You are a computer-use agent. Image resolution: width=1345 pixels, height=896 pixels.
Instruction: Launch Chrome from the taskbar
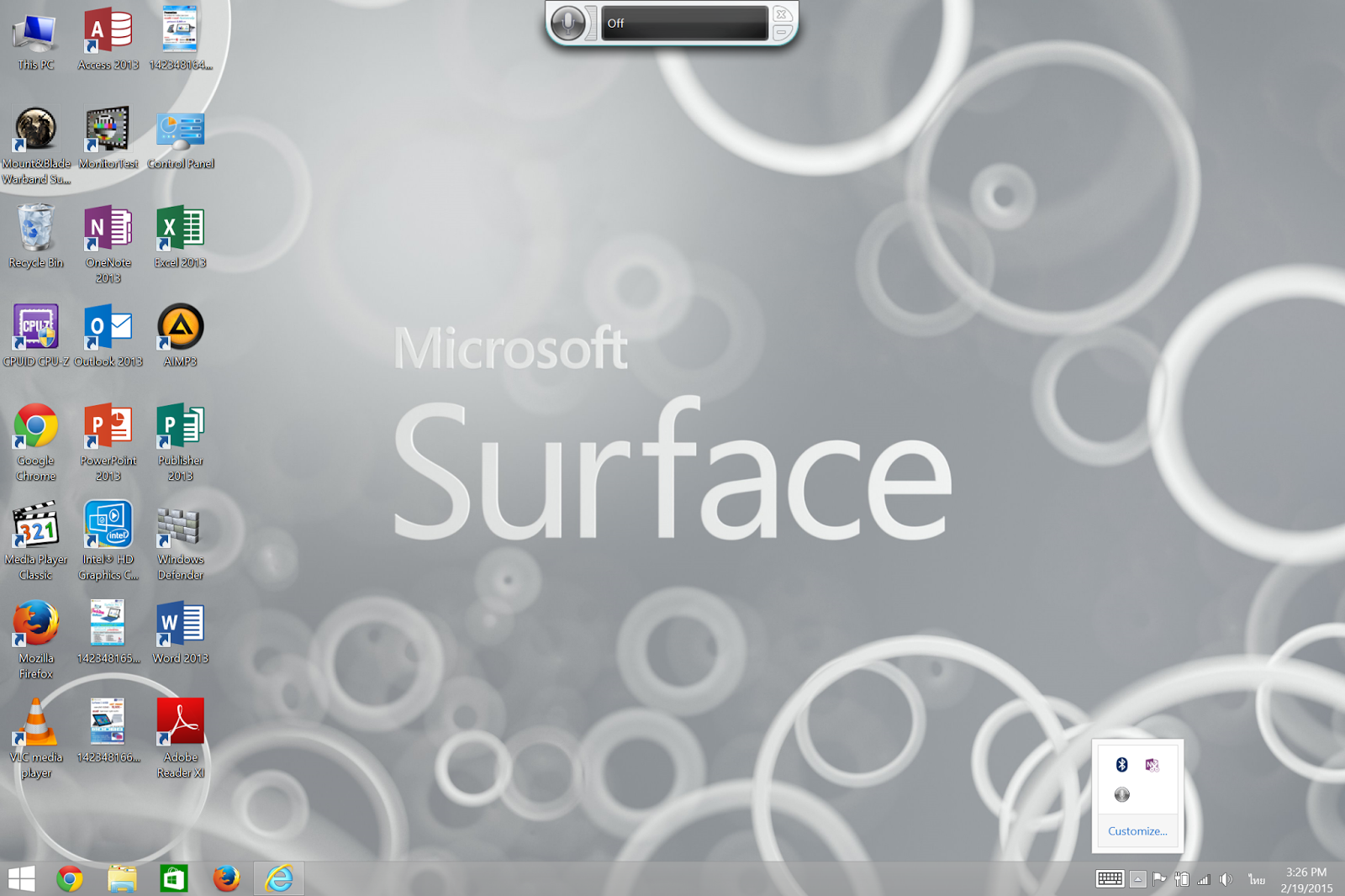pyautogui.click(x=70, y=878)
